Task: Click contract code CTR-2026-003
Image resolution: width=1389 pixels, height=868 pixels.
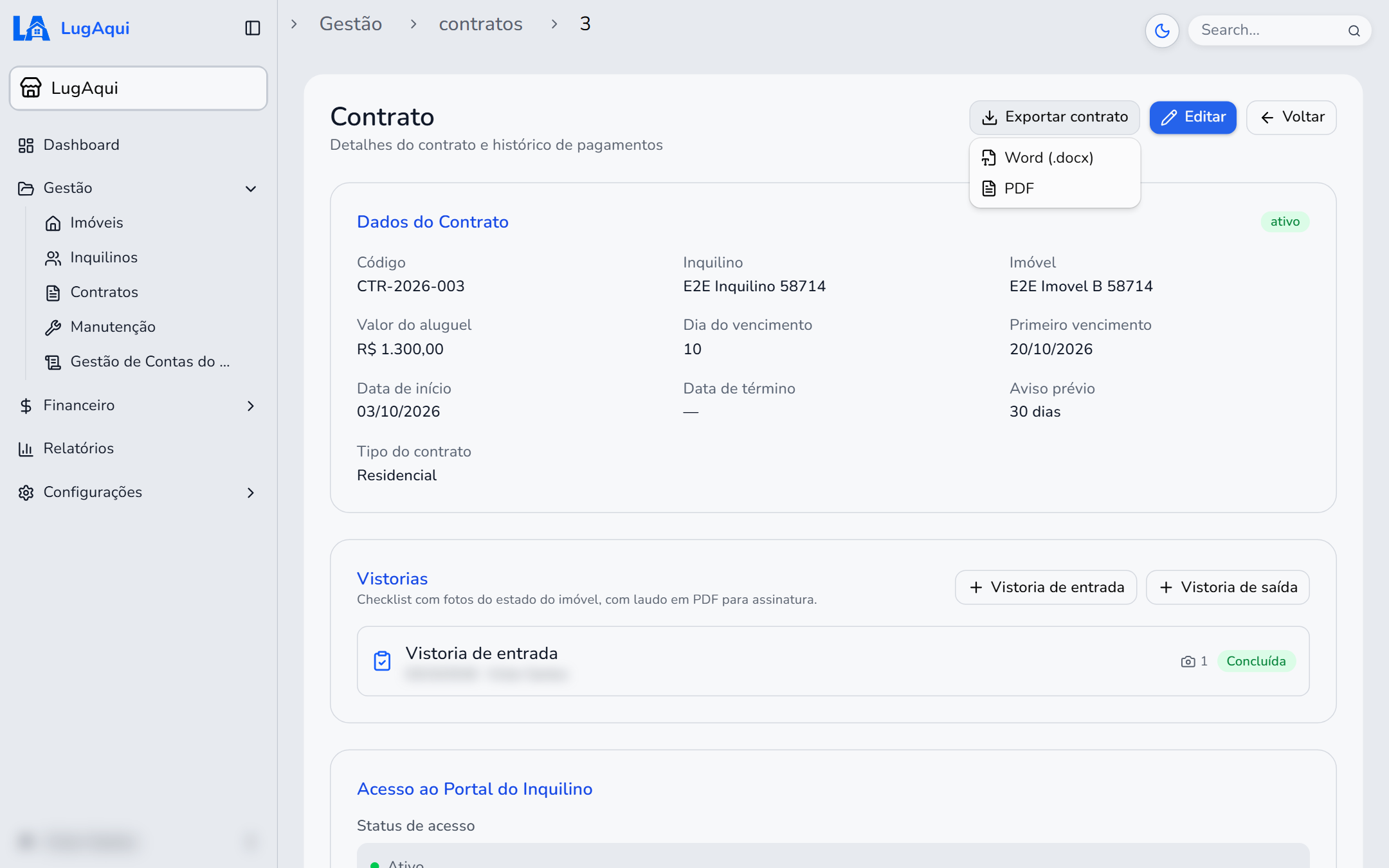Action: (x=411, y=286)
